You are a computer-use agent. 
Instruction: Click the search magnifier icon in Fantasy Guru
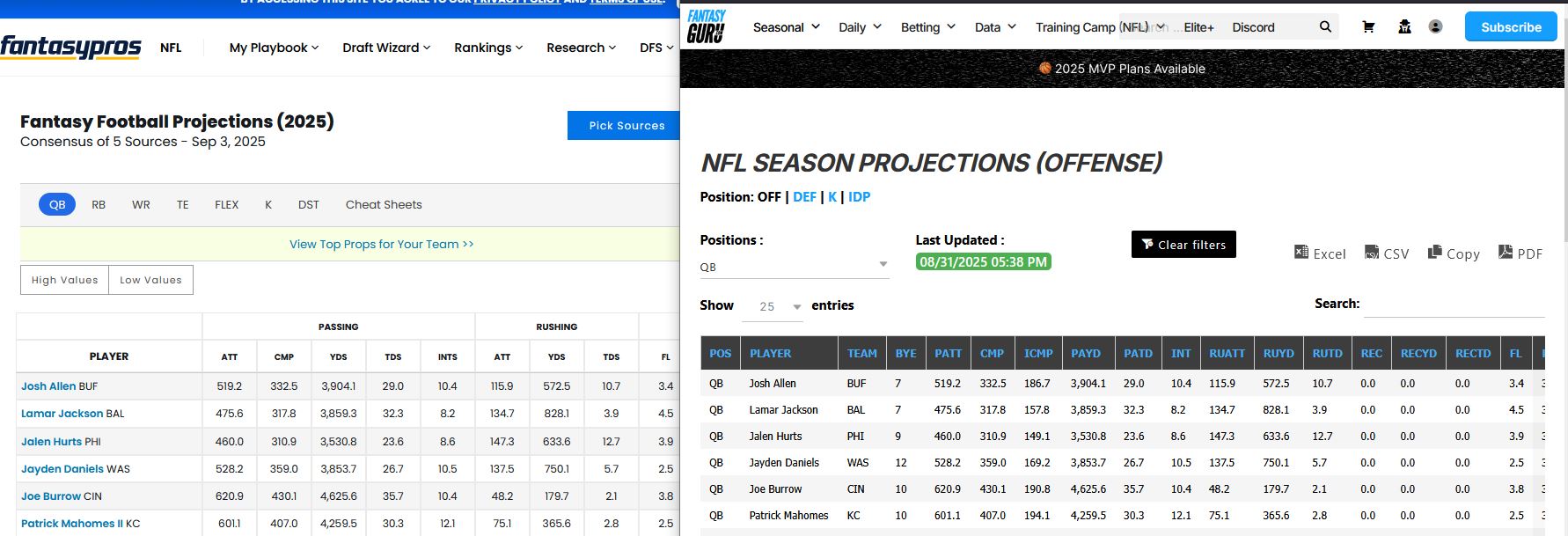point(1325,27)
